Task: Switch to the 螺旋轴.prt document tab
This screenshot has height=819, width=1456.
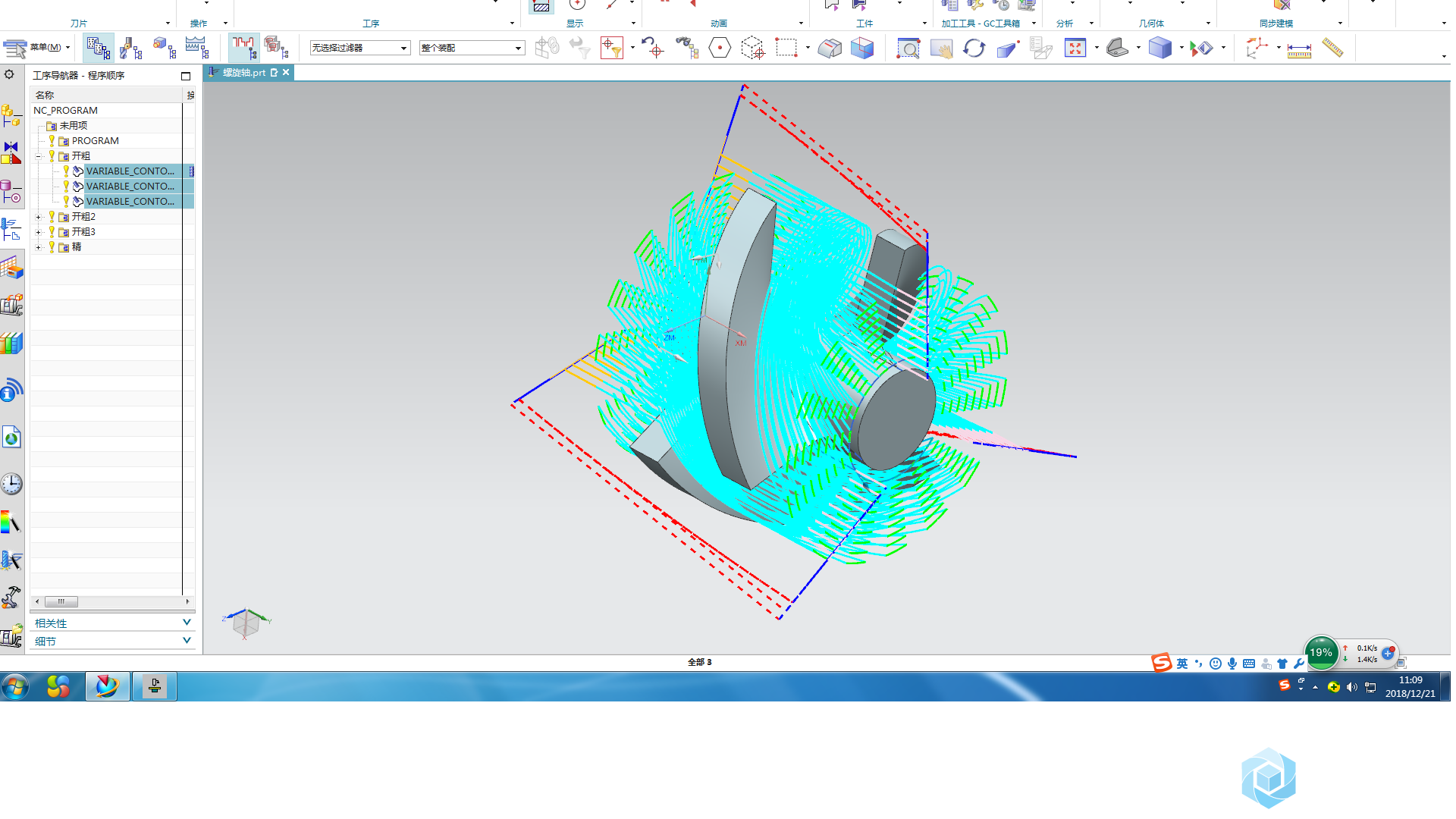Action: pos(243,73)
